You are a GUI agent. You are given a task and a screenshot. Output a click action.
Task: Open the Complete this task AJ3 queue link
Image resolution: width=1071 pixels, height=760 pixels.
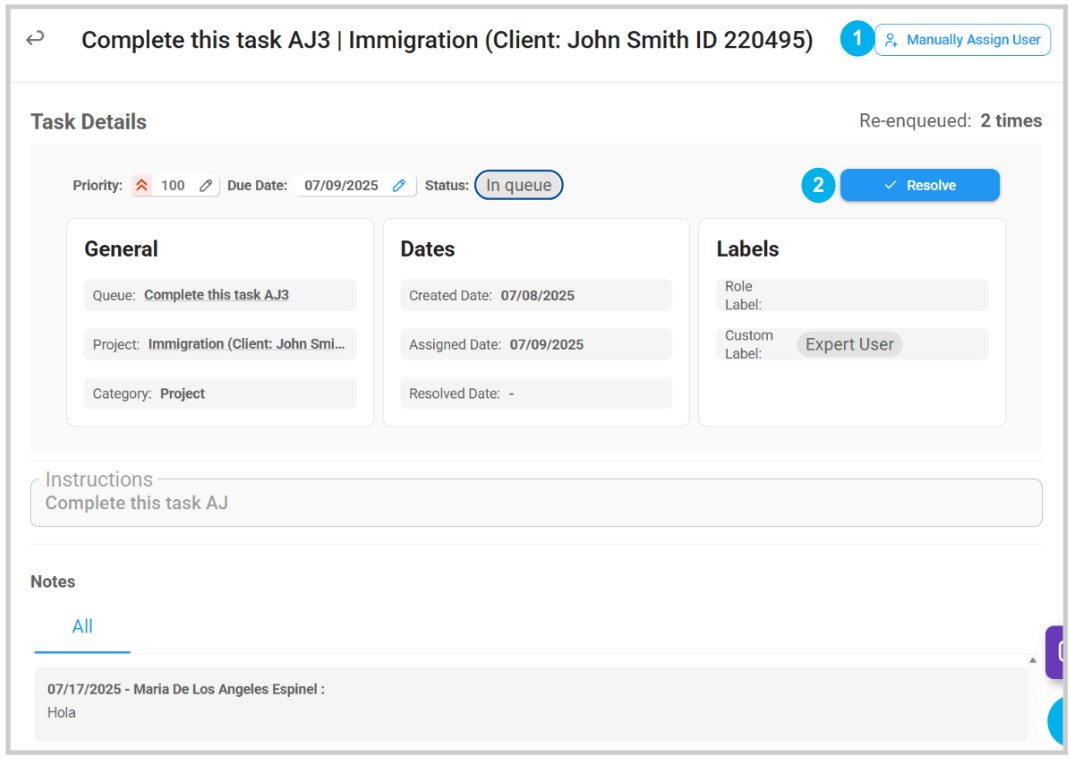click(216, 295)
